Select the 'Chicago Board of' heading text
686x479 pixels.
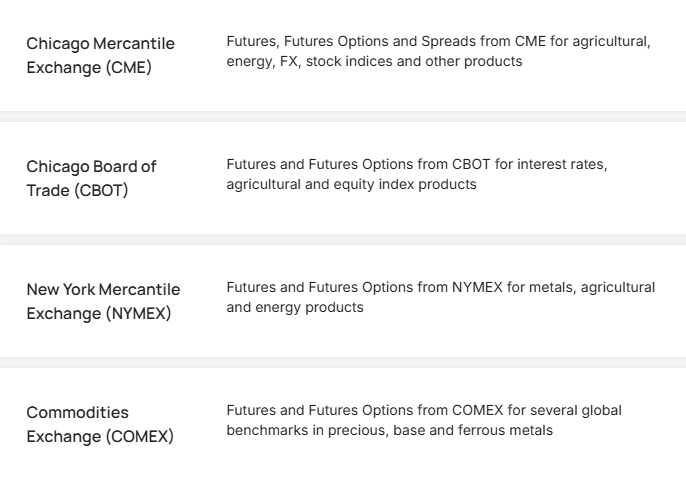tap(91, 166)
